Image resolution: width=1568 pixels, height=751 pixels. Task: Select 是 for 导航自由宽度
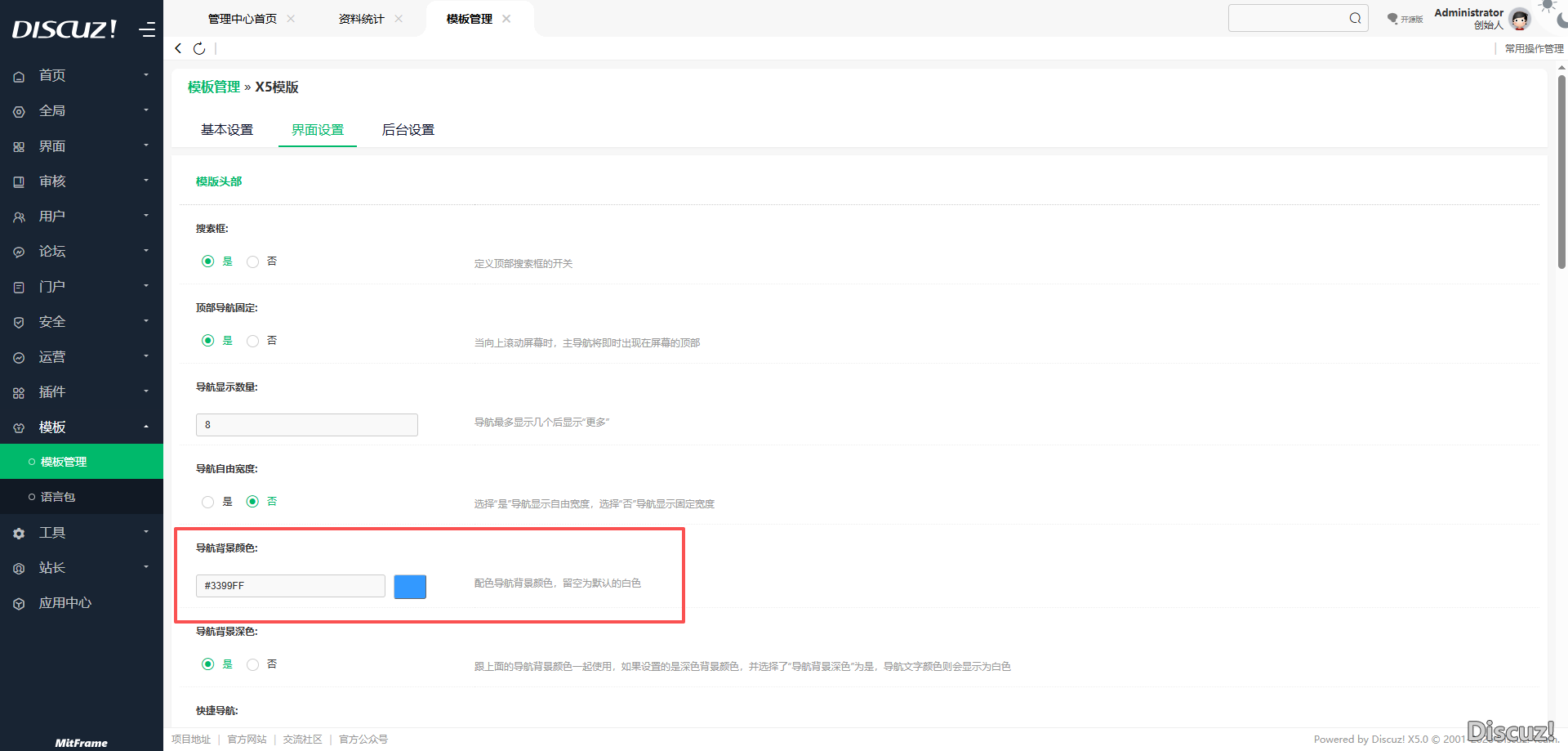pyautogui.click(x=208, y=502)
